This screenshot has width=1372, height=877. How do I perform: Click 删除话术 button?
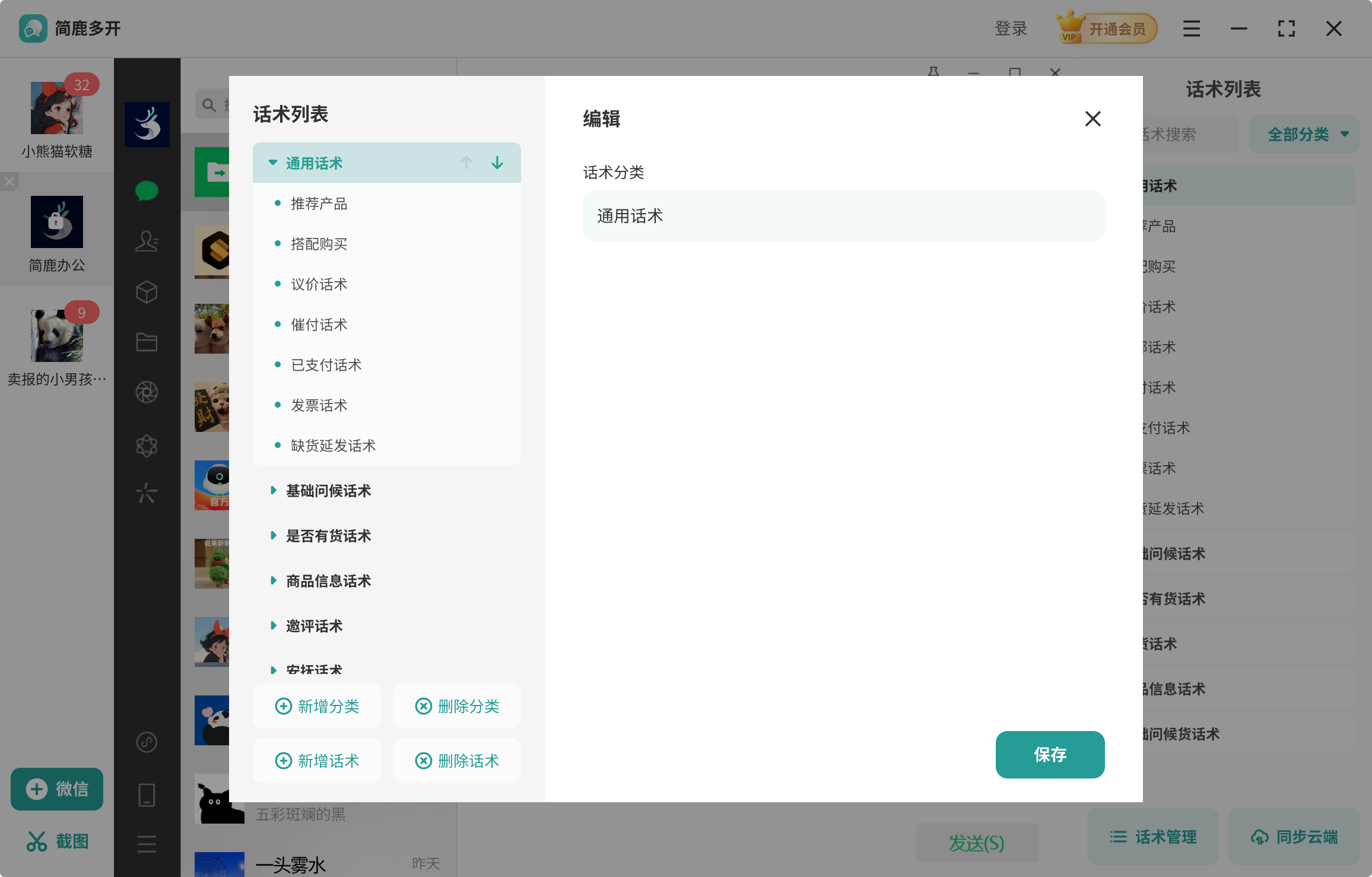(457, 761)
